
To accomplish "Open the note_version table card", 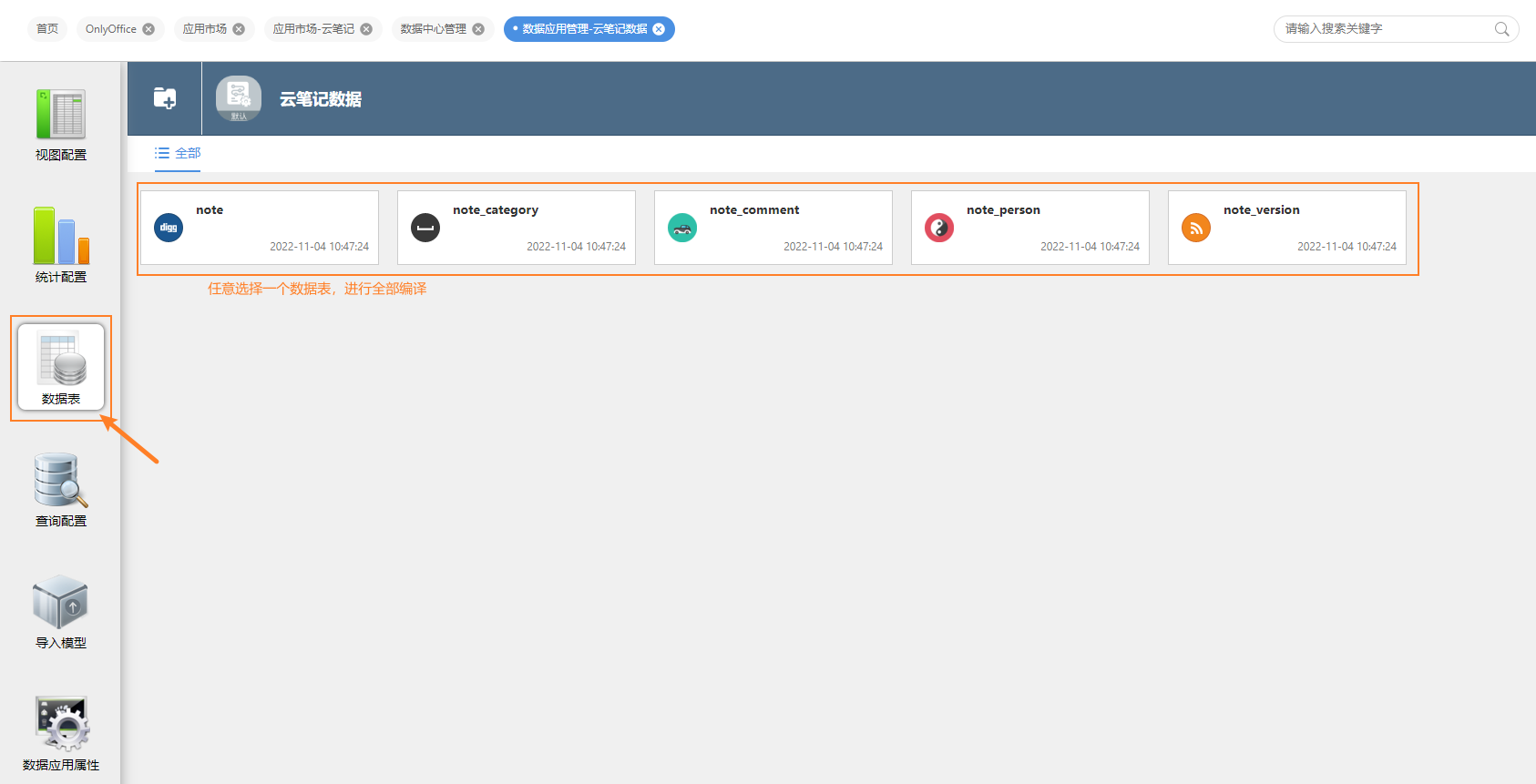I will coord(1287,228).
